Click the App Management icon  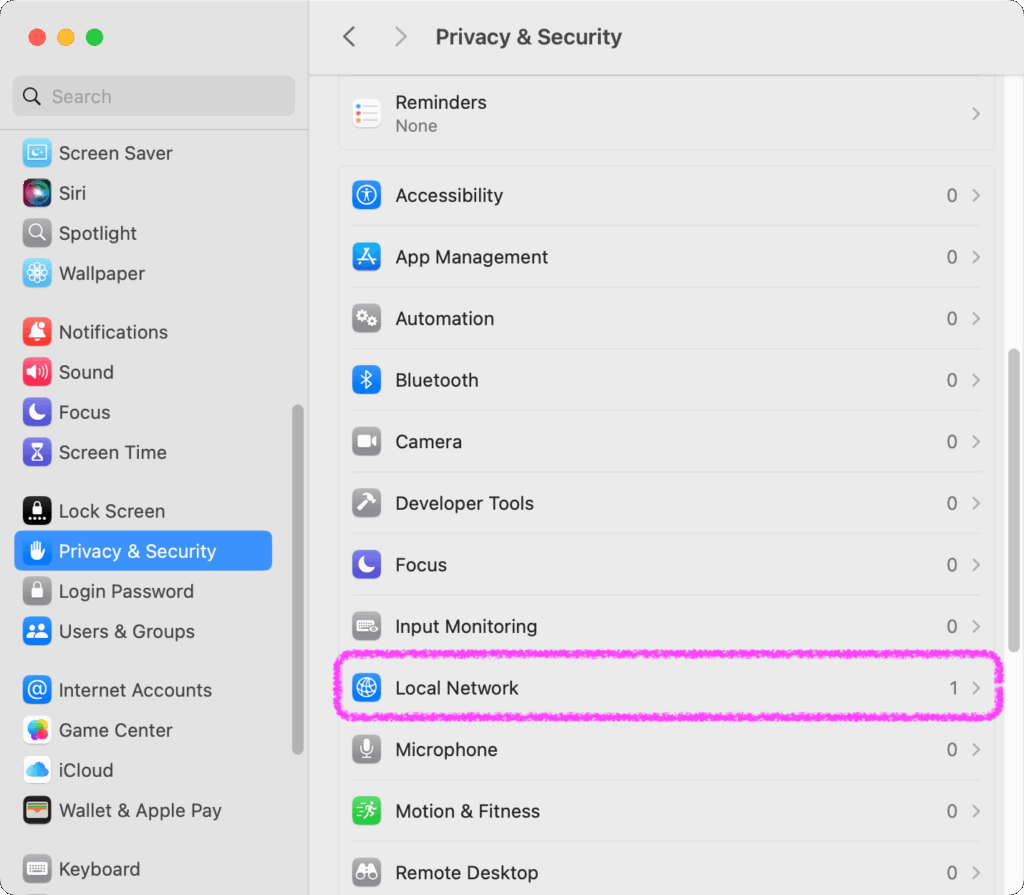366,257
